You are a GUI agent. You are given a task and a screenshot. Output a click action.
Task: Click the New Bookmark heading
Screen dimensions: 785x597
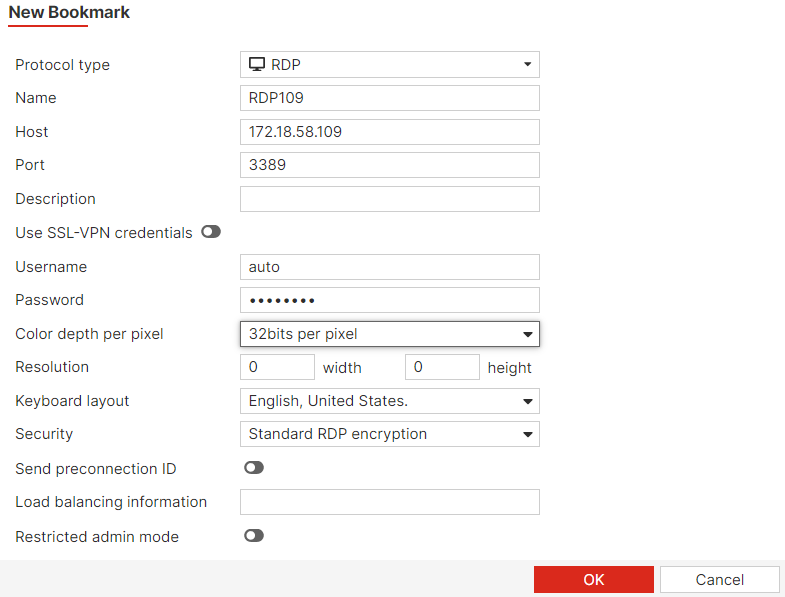[70, 13]
